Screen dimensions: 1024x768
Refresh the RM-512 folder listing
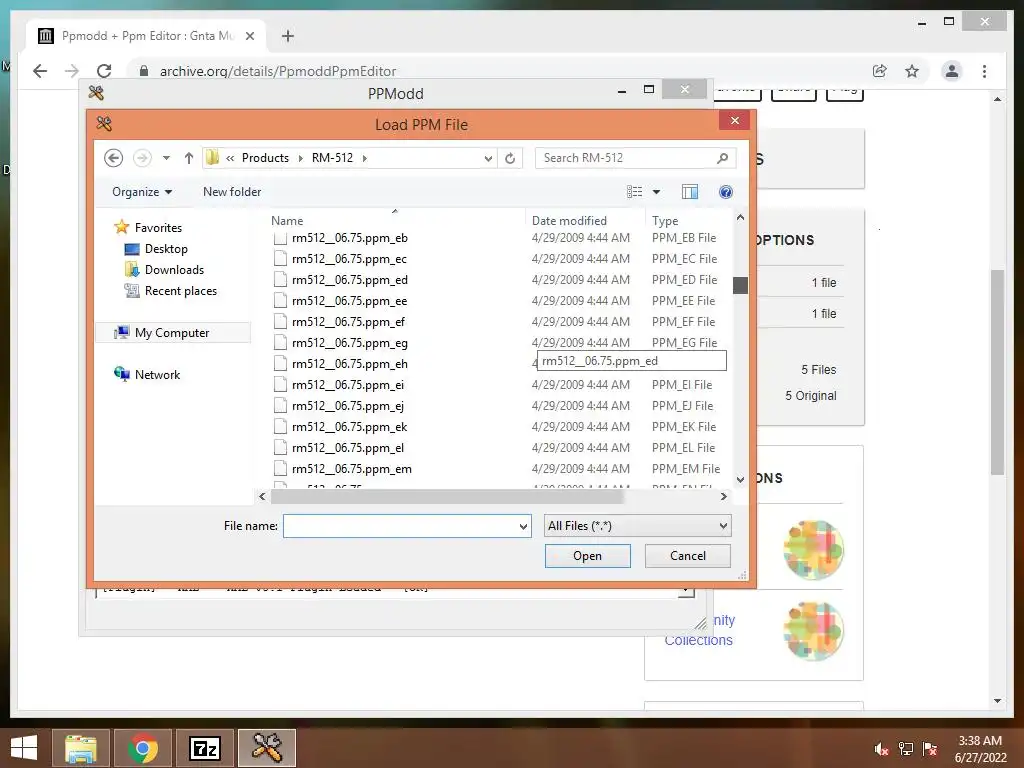pos(510,158)
